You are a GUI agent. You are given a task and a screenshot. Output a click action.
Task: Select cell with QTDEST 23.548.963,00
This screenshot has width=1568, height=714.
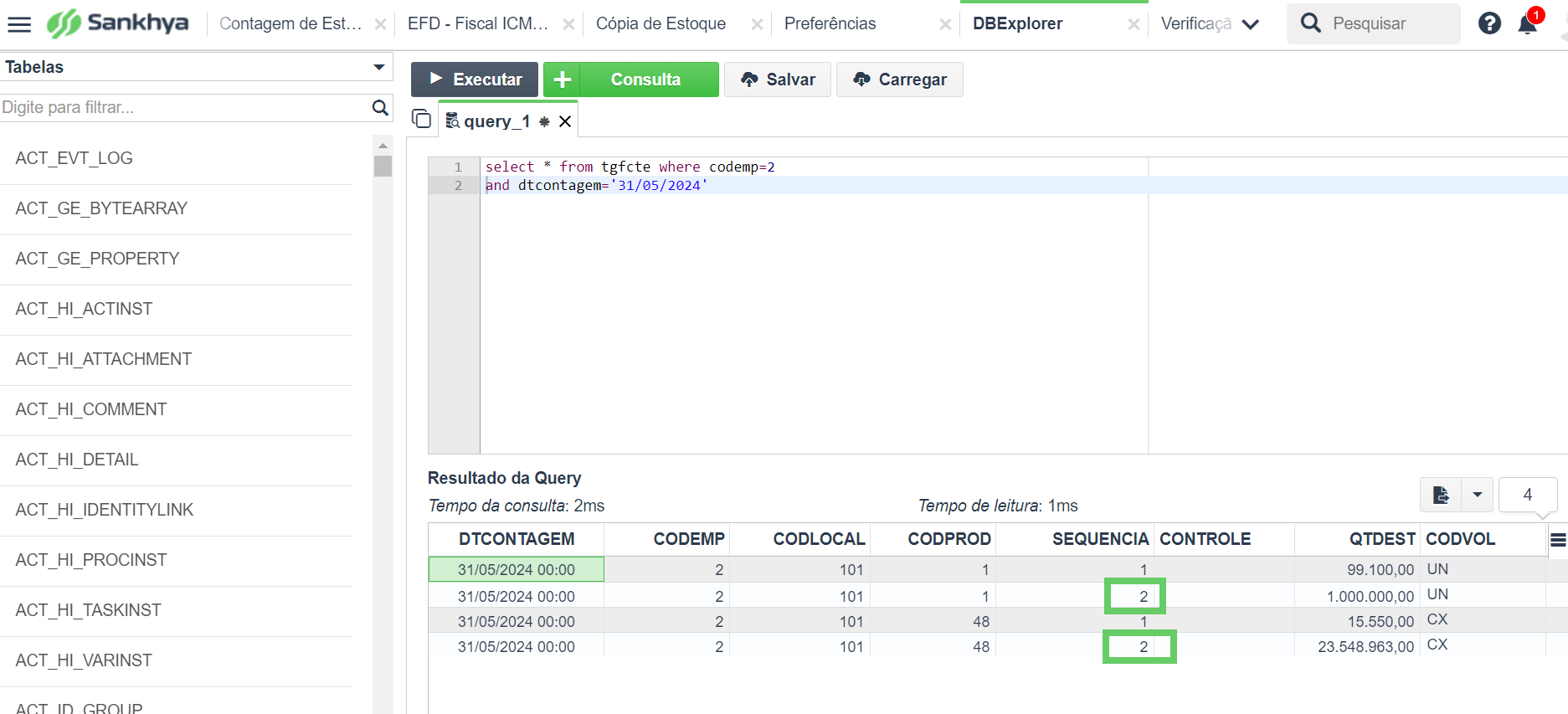tap(1357, 646)
